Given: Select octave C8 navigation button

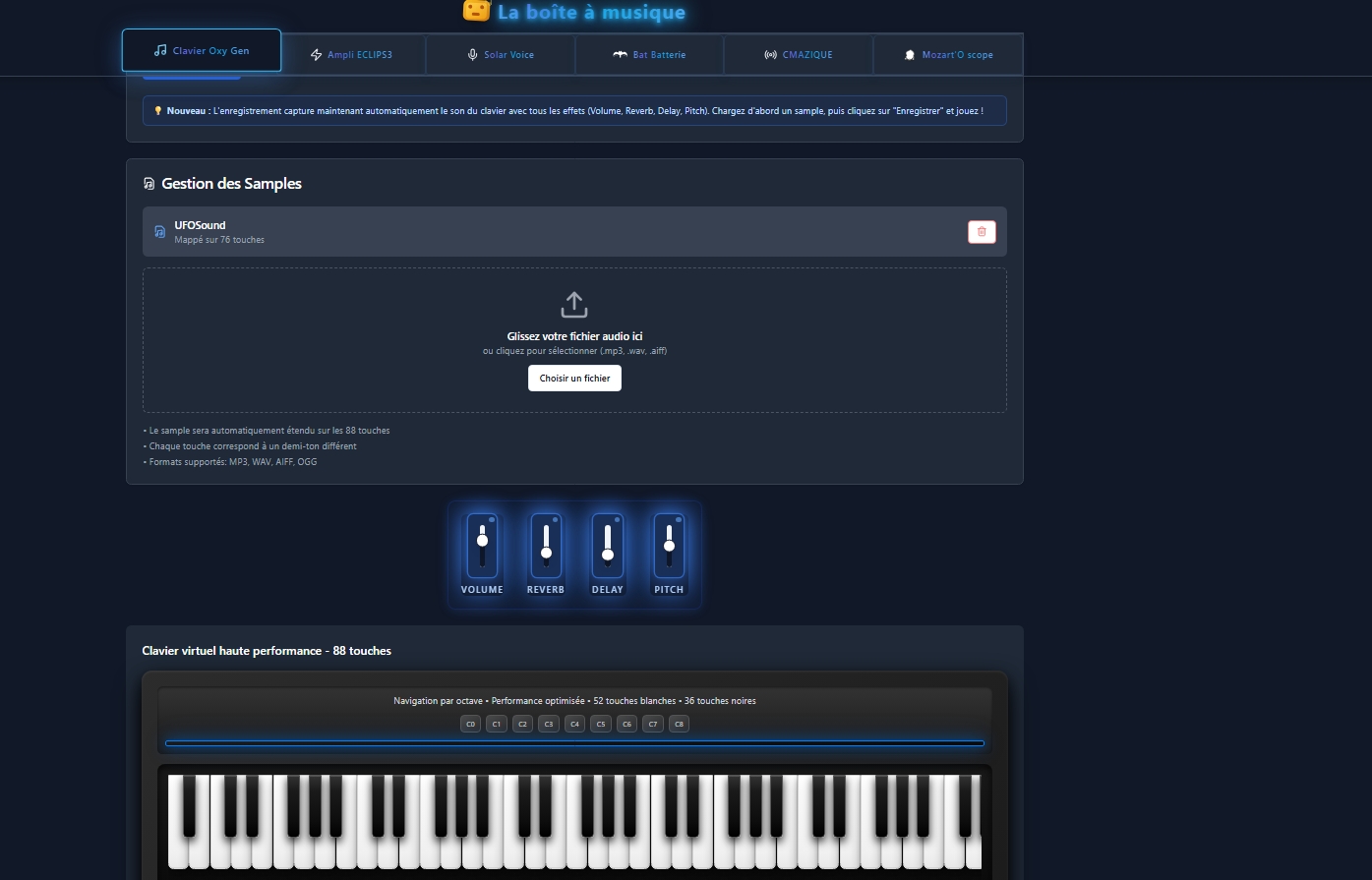Looking at the screenshot, I should (679, 724).
